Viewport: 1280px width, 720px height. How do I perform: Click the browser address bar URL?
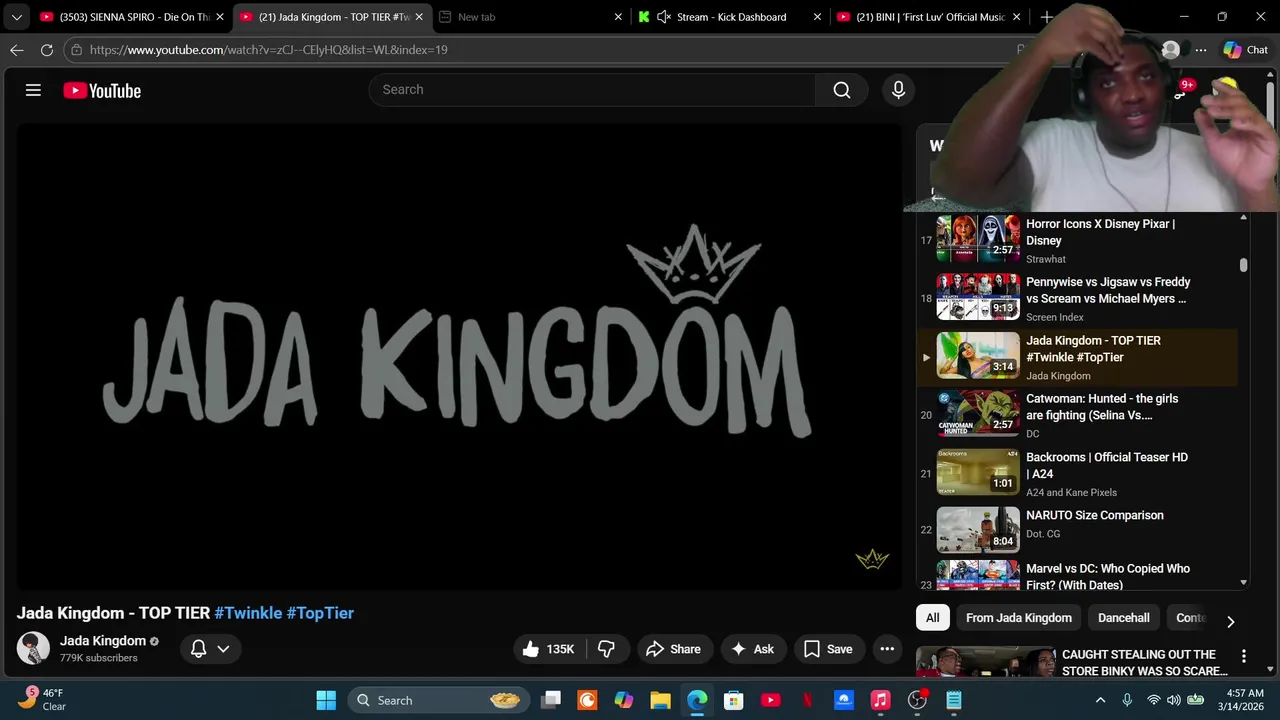[268, 49]
